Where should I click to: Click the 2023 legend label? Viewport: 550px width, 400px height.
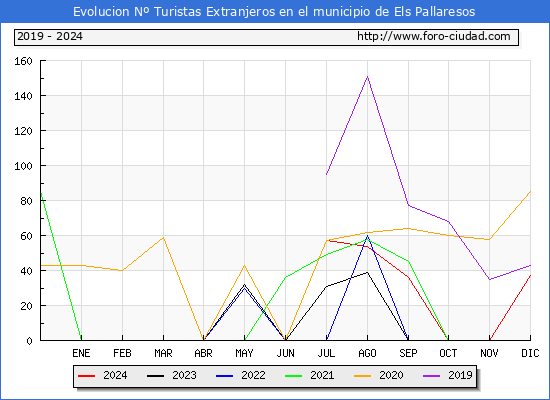click(x=184, y=375)
